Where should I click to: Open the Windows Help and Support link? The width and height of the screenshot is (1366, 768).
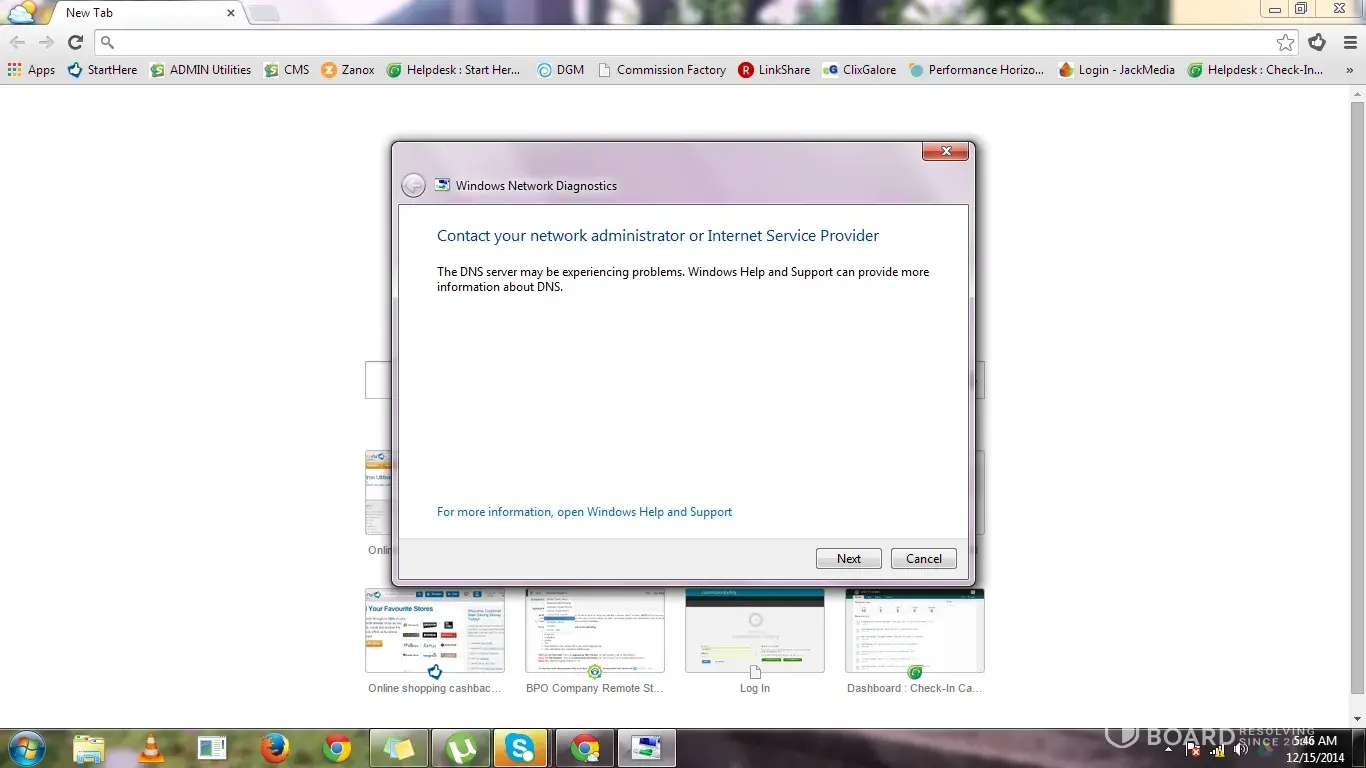pyautogui.click(x=584, y=512)
